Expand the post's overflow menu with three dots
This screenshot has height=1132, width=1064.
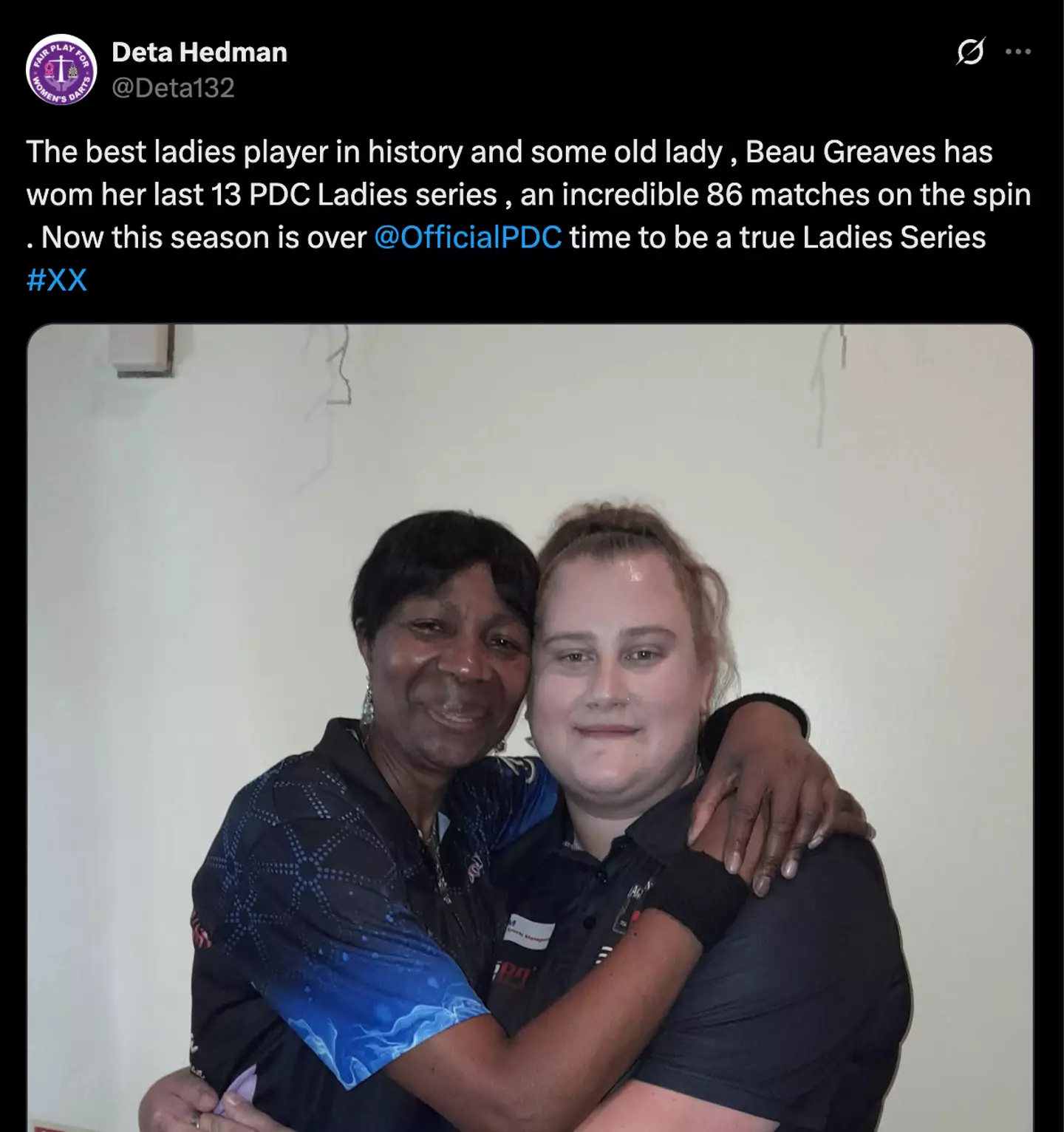click(1018, 52)
